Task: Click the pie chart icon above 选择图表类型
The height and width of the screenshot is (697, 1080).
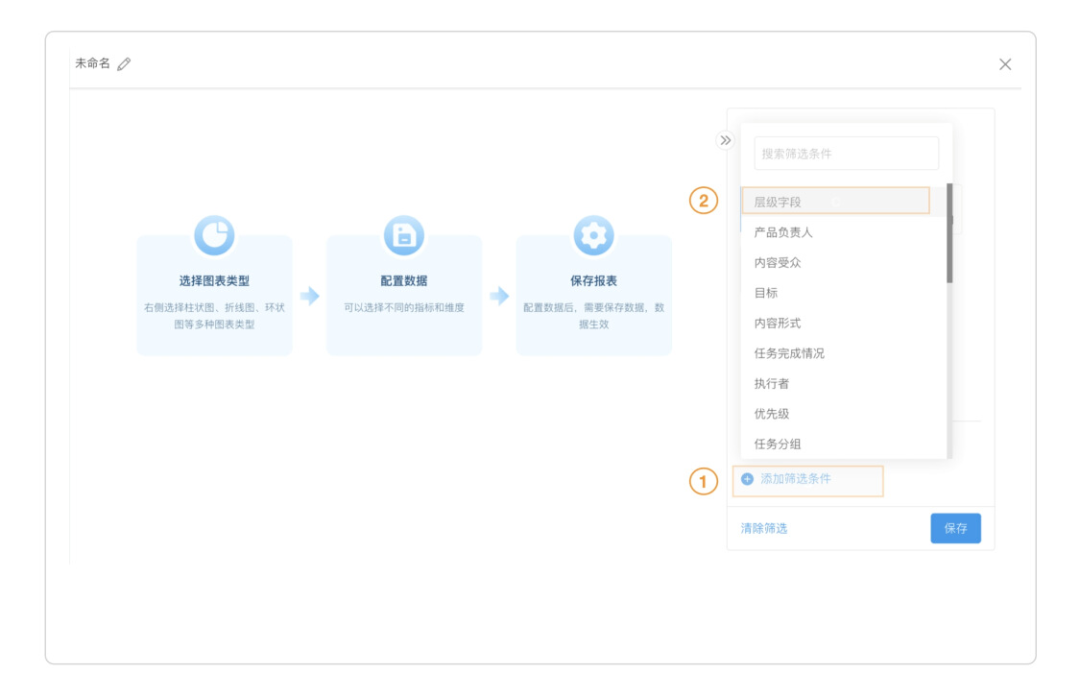Action: pos(214,235)
